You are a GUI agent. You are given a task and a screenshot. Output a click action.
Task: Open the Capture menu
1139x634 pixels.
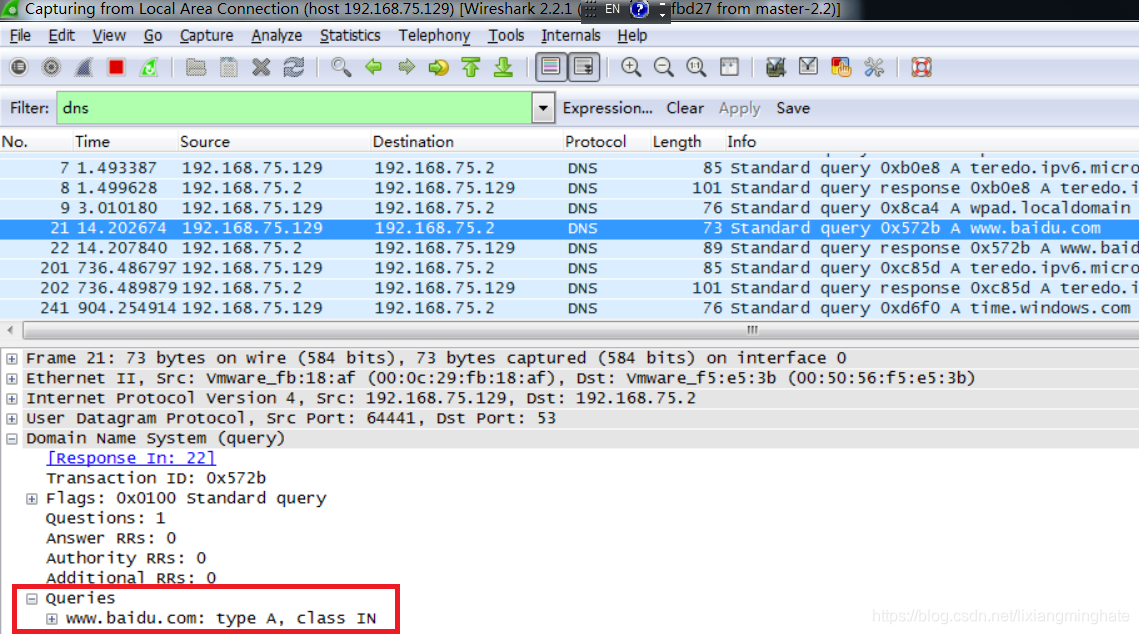[x=206, y=36]
